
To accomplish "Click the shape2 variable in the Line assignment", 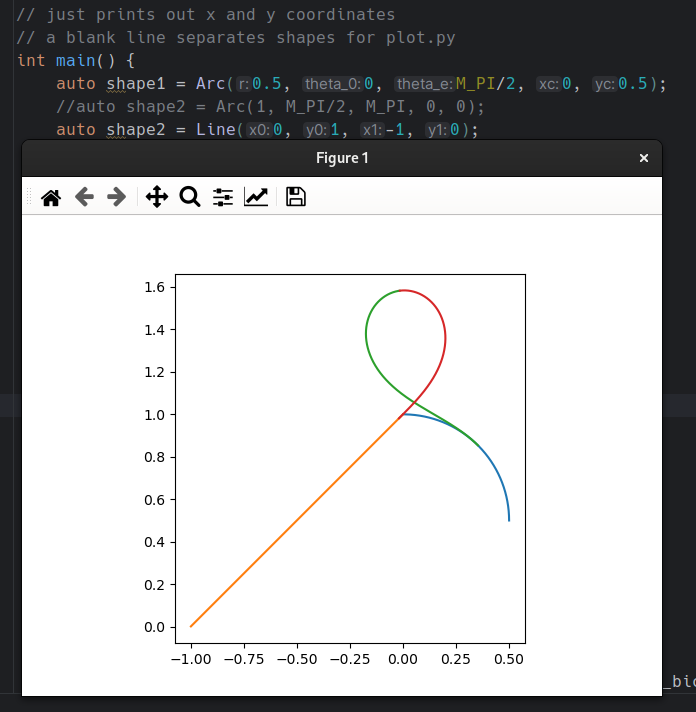I will [135, 130].
